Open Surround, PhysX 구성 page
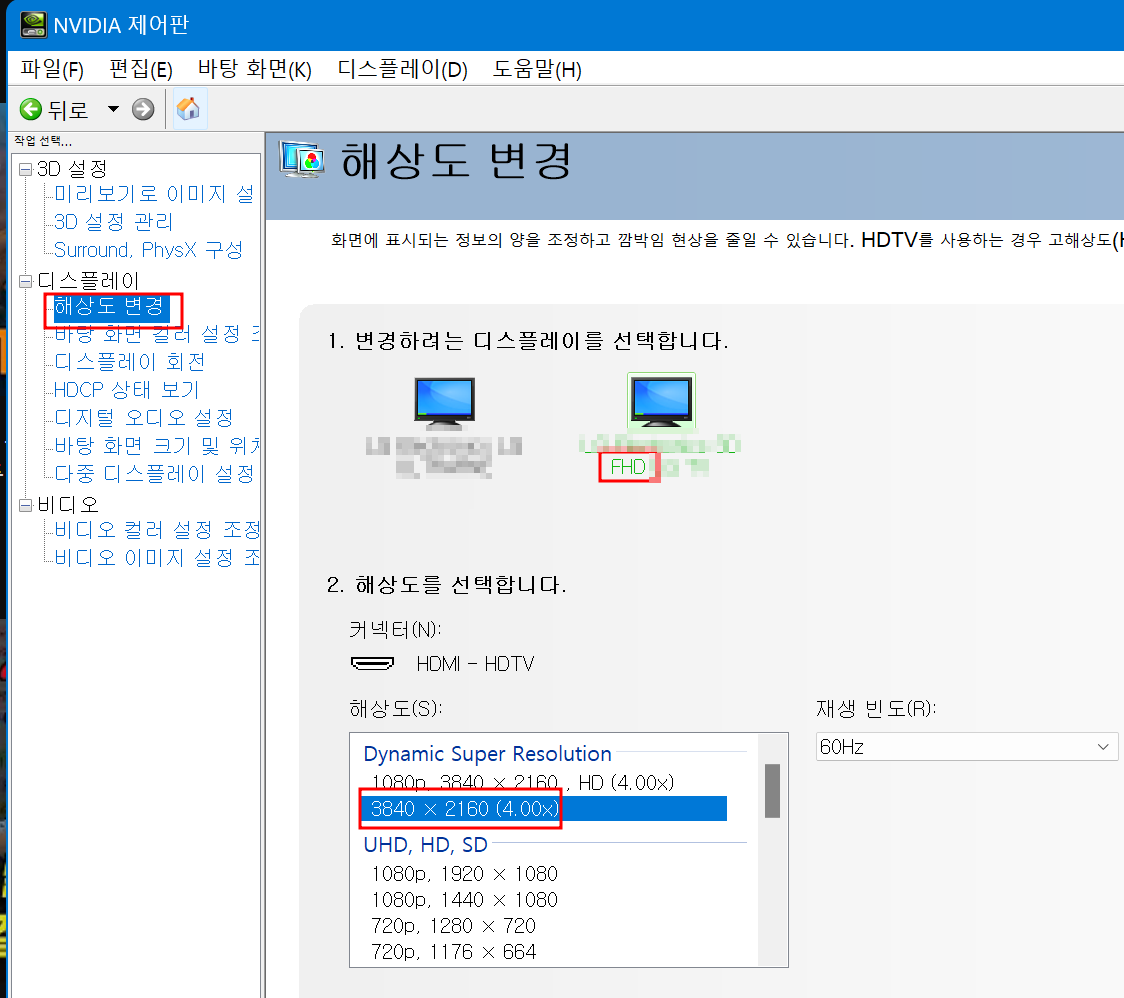The height and width of the screenshot is (998, 1124). click(x=148, y=250)
